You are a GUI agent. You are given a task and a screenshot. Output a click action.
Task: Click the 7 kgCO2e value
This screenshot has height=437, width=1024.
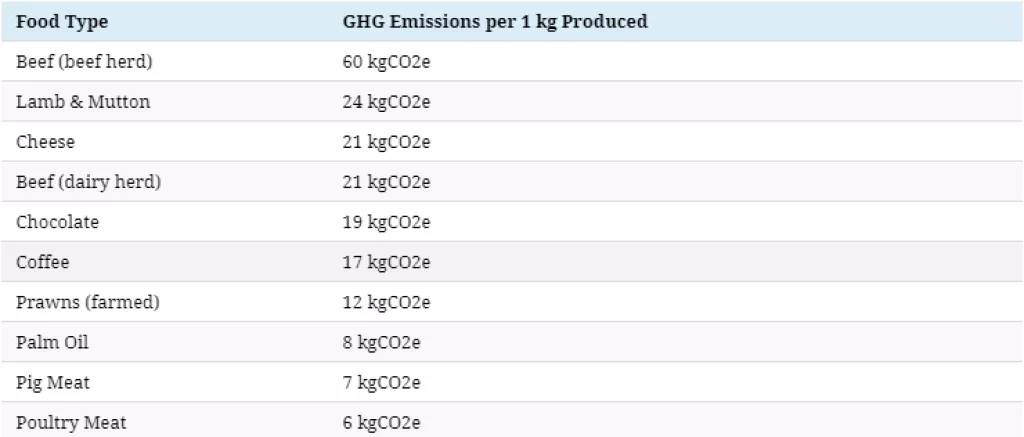click(381, 382)
